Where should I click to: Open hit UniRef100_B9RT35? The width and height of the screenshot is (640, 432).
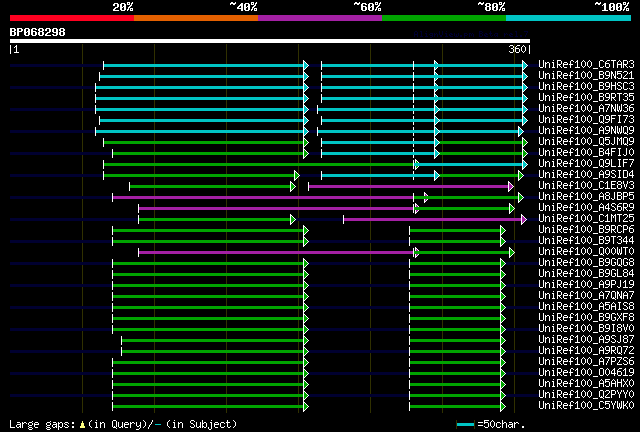click(586, 98)
